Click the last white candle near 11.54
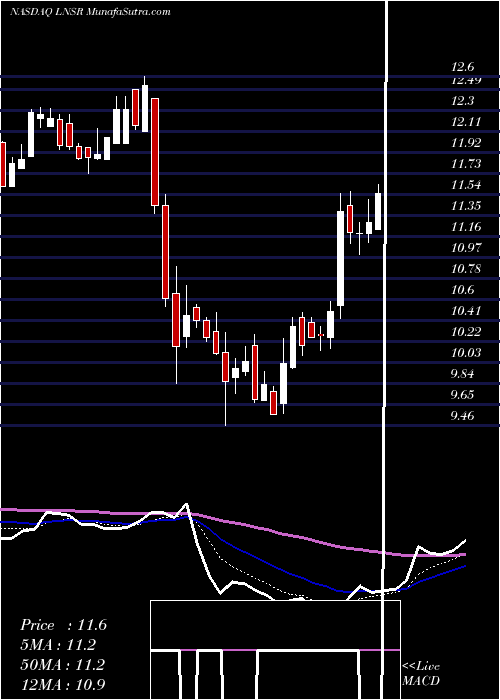The height and width of the screenshot is (700, 500). [378, 212]
